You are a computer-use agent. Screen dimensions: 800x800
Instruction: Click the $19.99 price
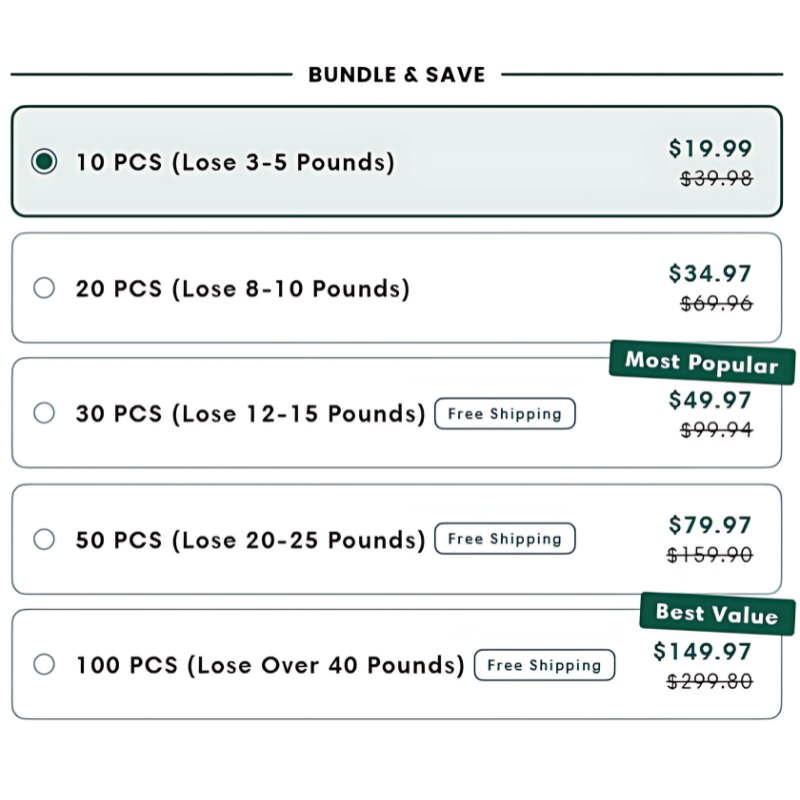click(x=710, y=148)
